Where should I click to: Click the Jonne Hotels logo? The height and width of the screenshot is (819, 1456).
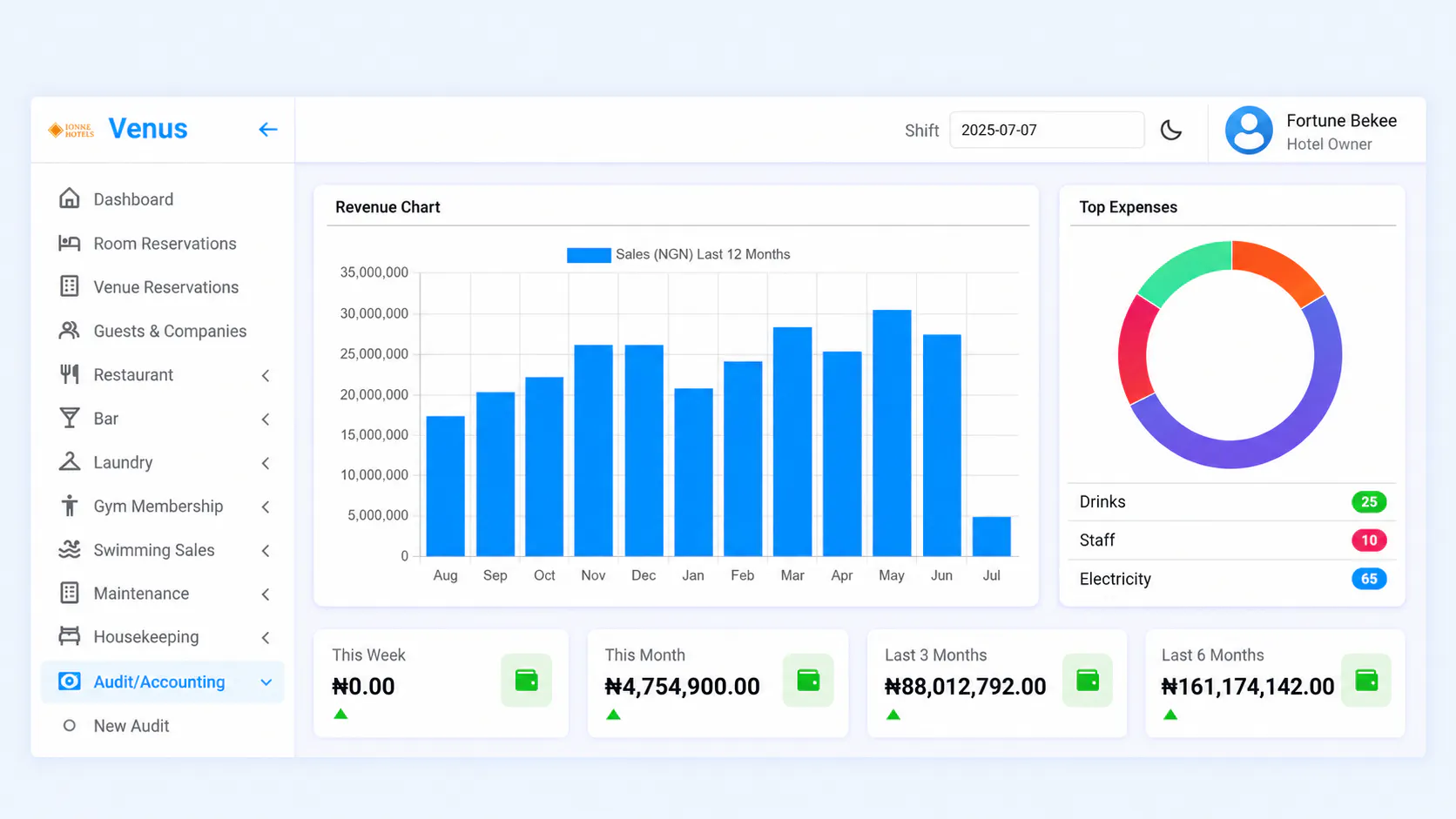(71, 130)
